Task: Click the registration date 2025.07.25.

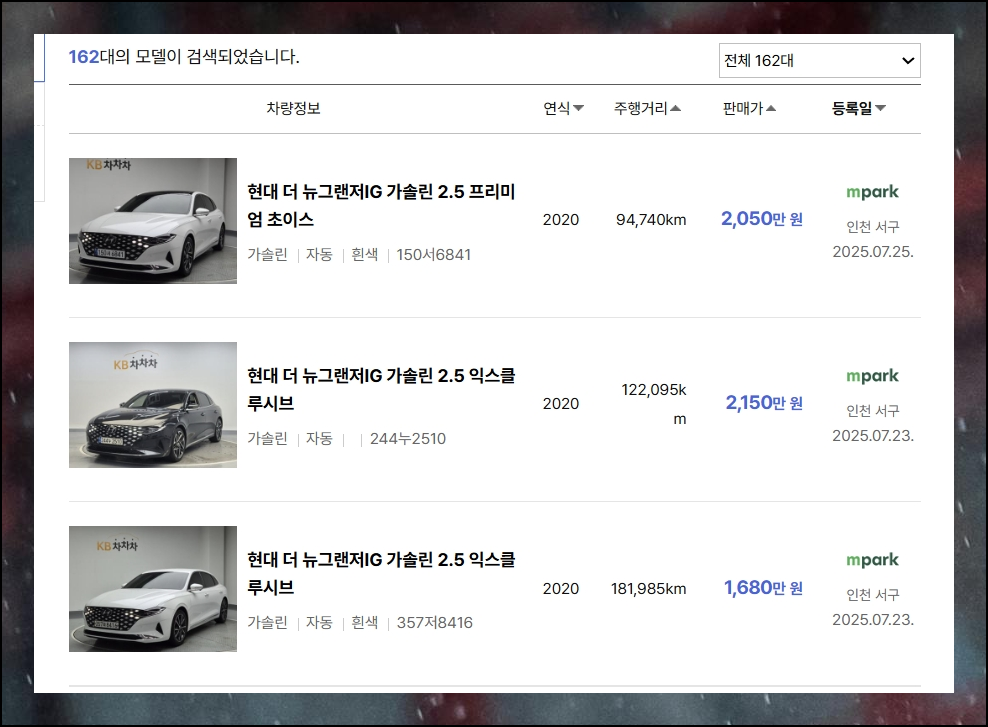Action: [873, 251]
